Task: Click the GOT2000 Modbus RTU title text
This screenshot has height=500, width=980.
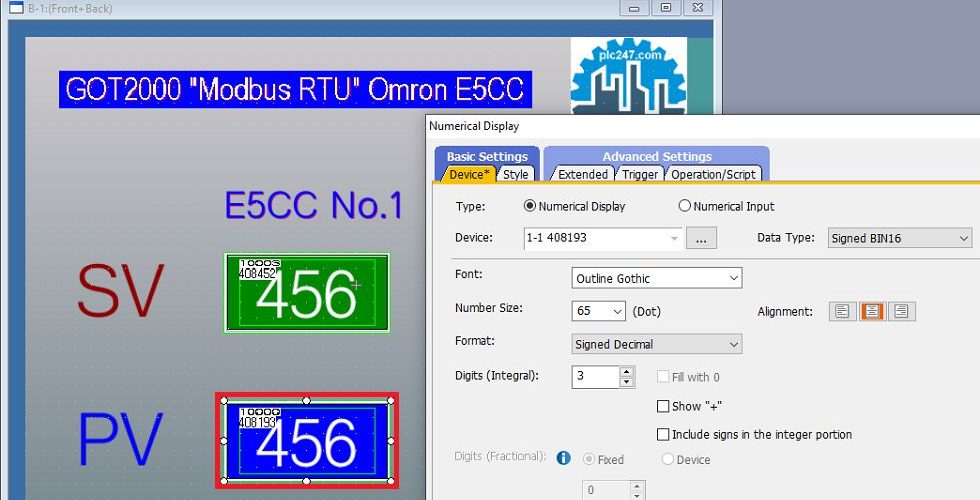Action: pyautogui.click(x=295, y=89)
